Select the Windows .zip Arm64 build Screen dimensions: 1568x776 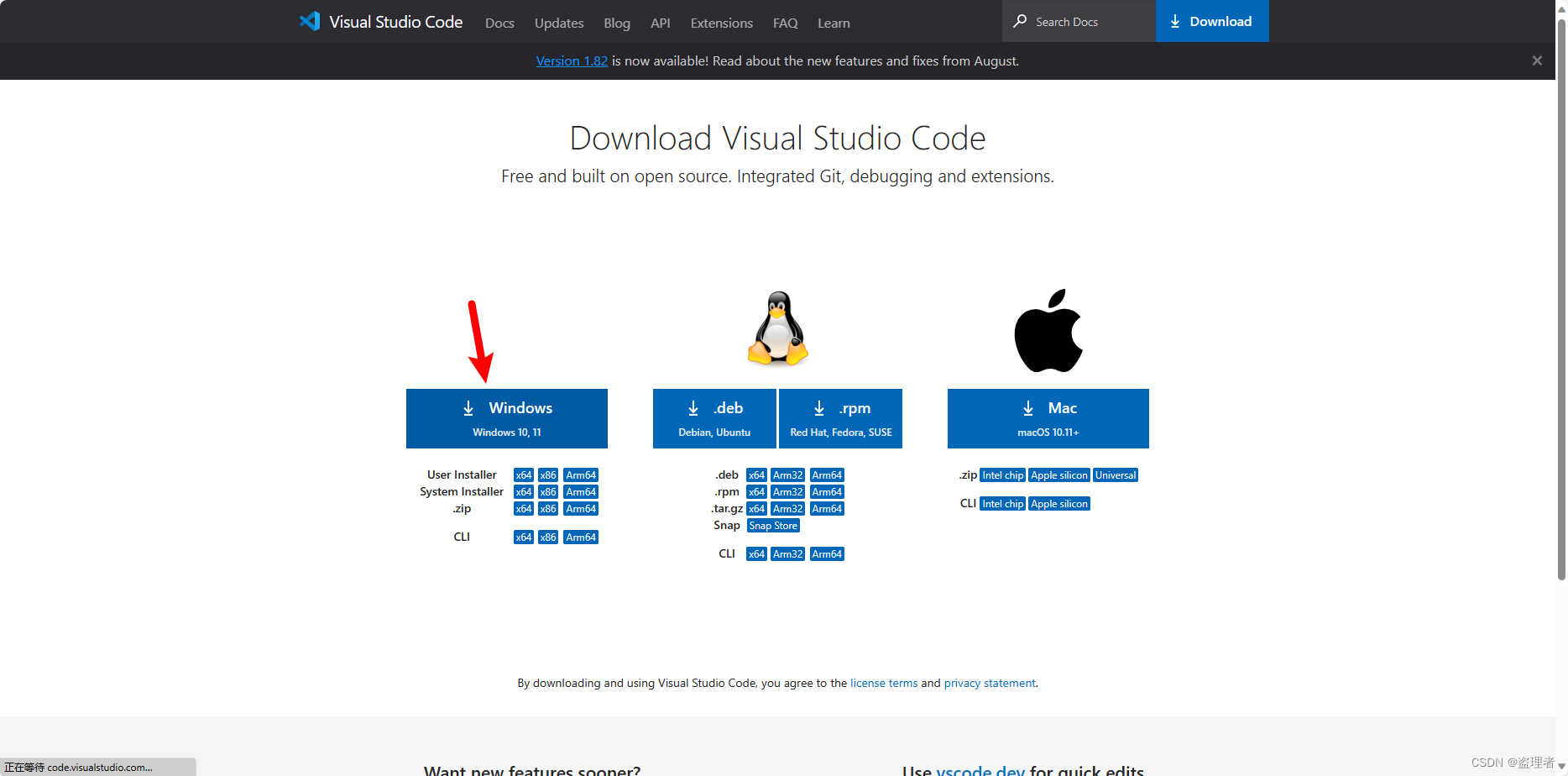point(581,509)
